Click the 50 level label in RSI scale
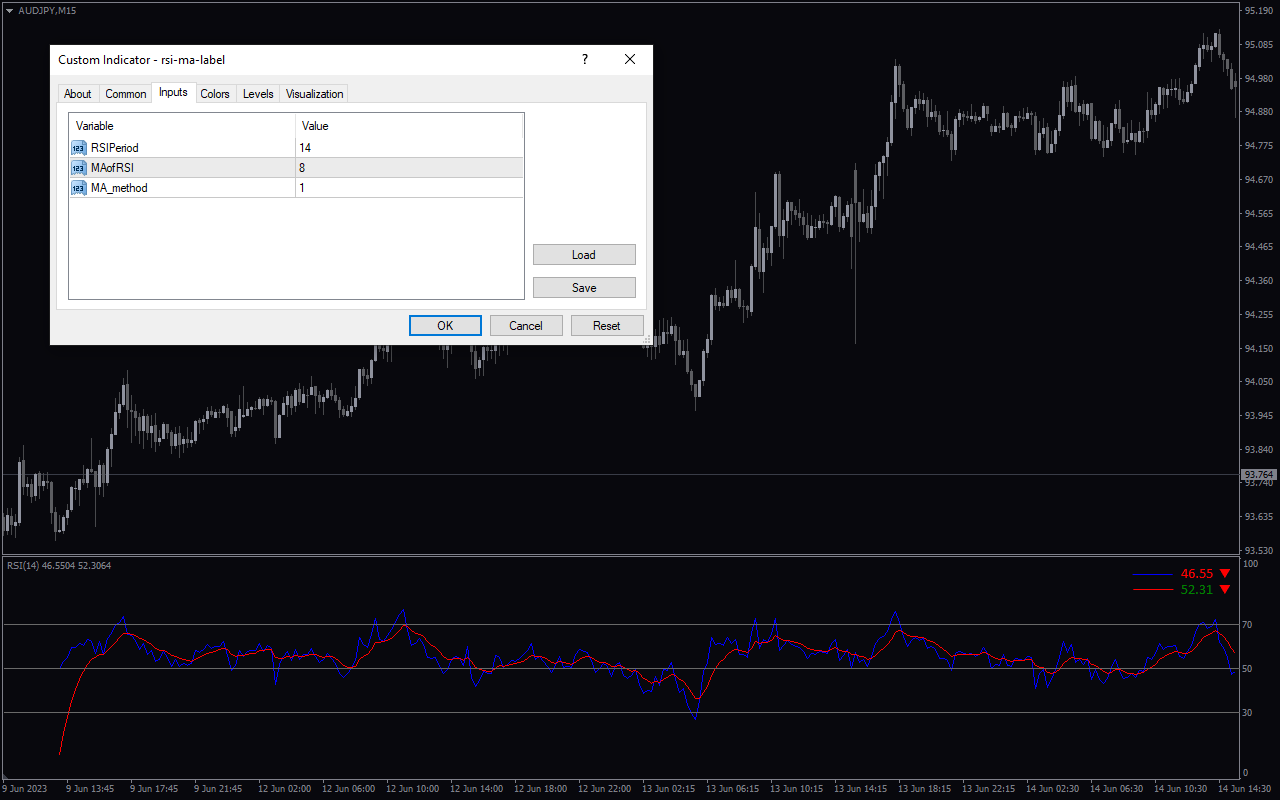Viewport: 1280px width, 800px height. (x=1248, y=669)
